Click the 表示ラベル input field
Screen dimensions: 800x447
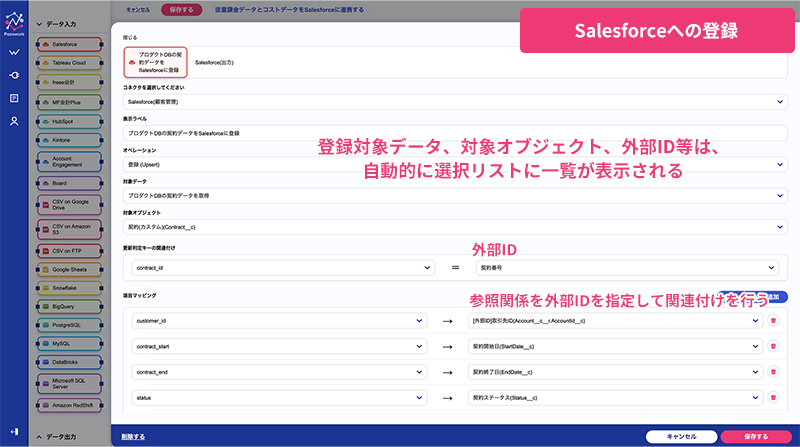tap(455, 133)
